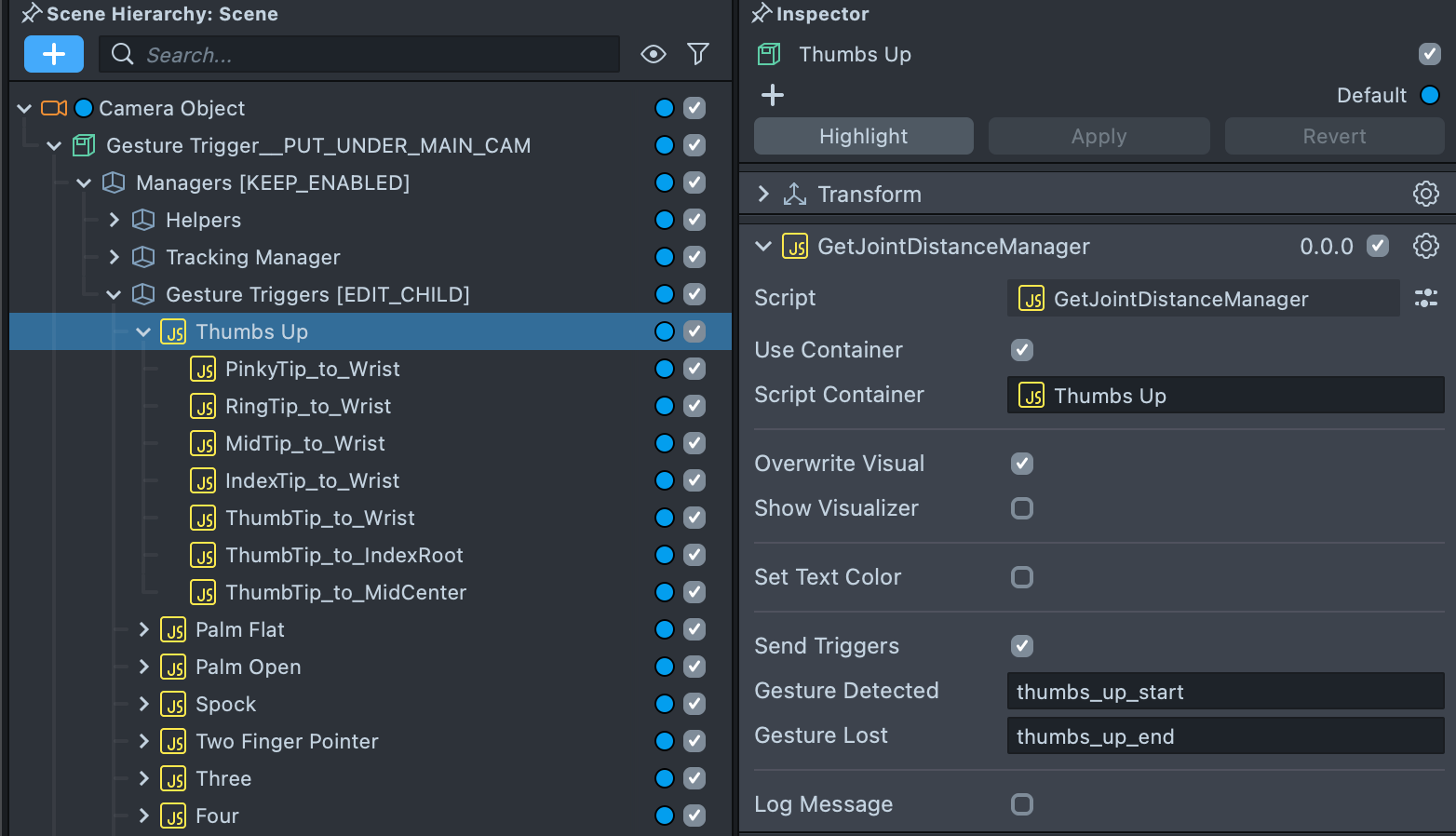Click the Default layer blue color dot
This screenshot has width=1456, height=836.
pyautogui.click(x=1430, y=95)
